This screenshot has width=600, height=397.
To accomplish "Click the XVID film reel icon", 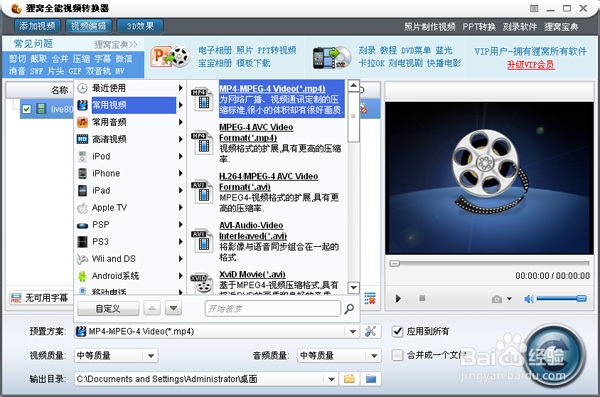I will pos(202,283).
